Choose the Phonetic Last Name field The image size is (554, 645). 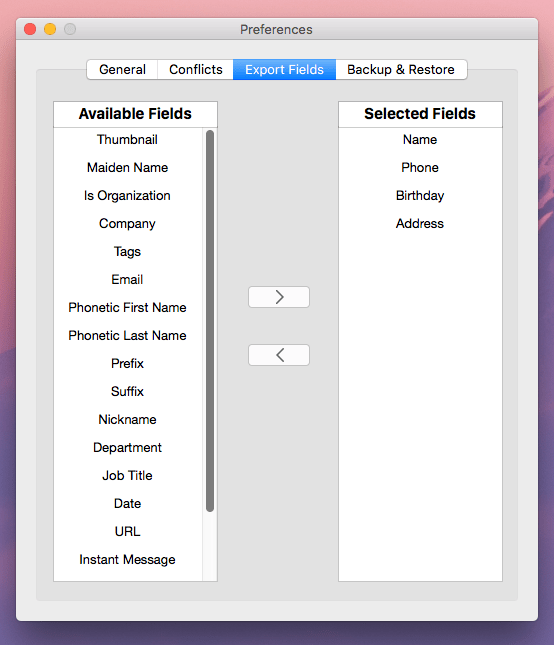[x=127, y=336]
